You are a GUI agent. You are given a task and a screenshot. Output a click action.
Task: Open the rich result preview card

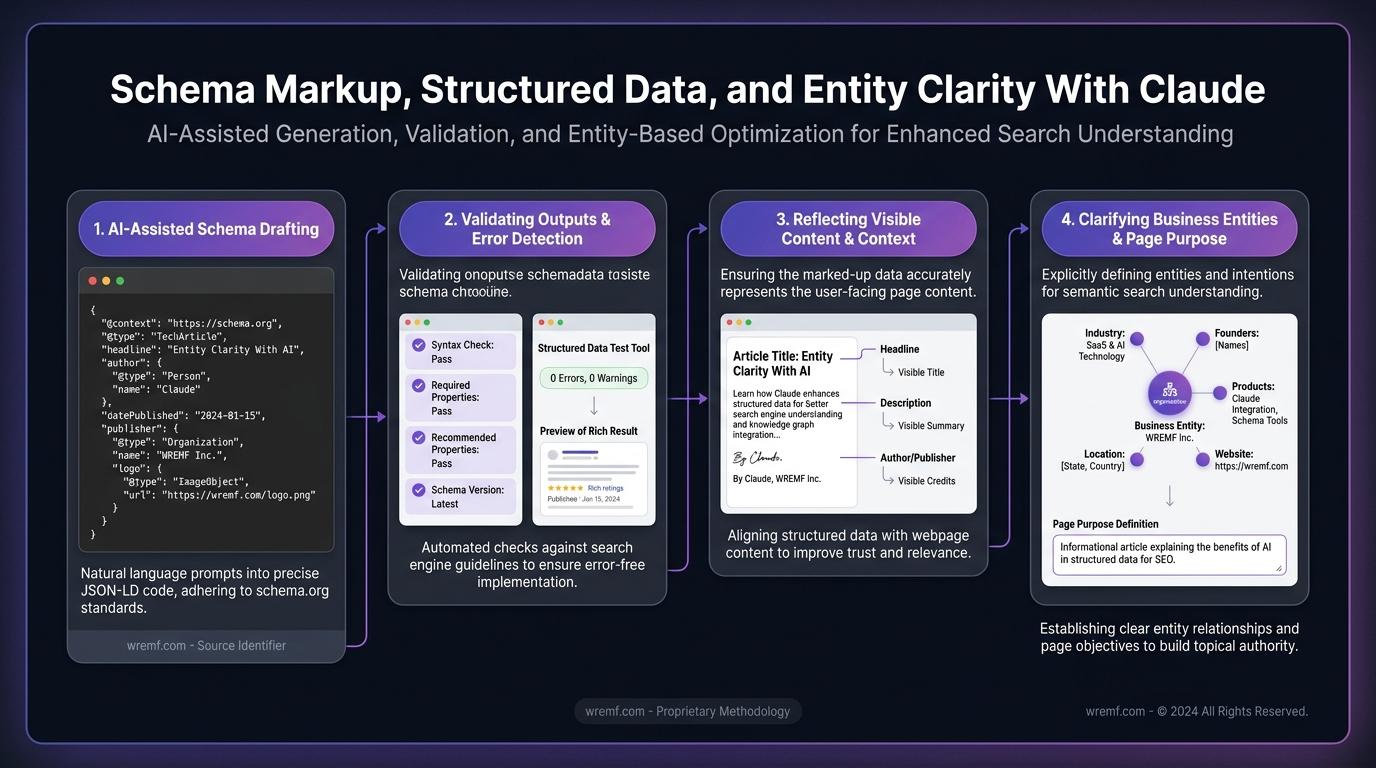click(594, 478)
